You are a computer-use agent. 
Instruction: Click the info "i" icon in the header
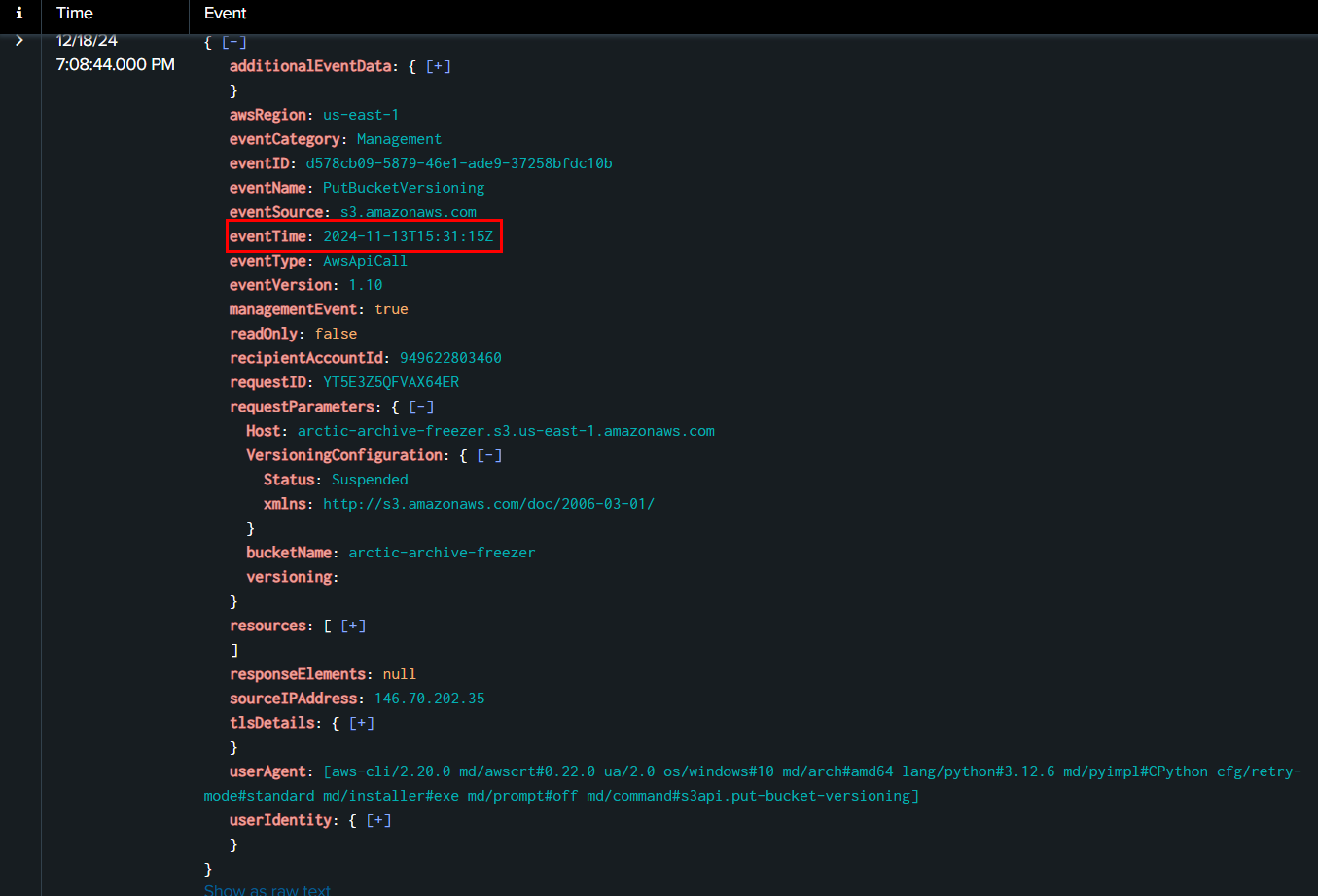tap(19, 14)
